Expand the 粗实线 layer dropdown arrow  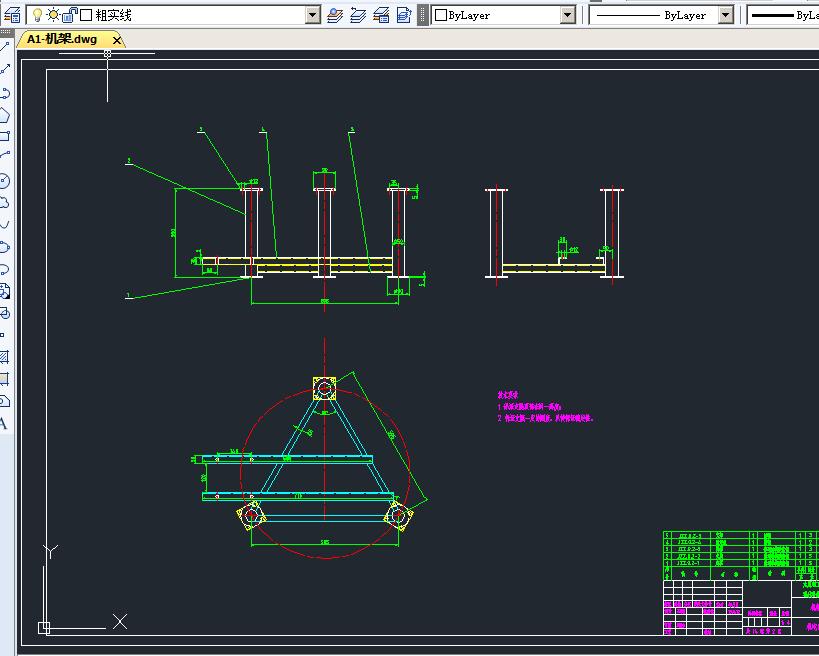[x=312, y=15]
